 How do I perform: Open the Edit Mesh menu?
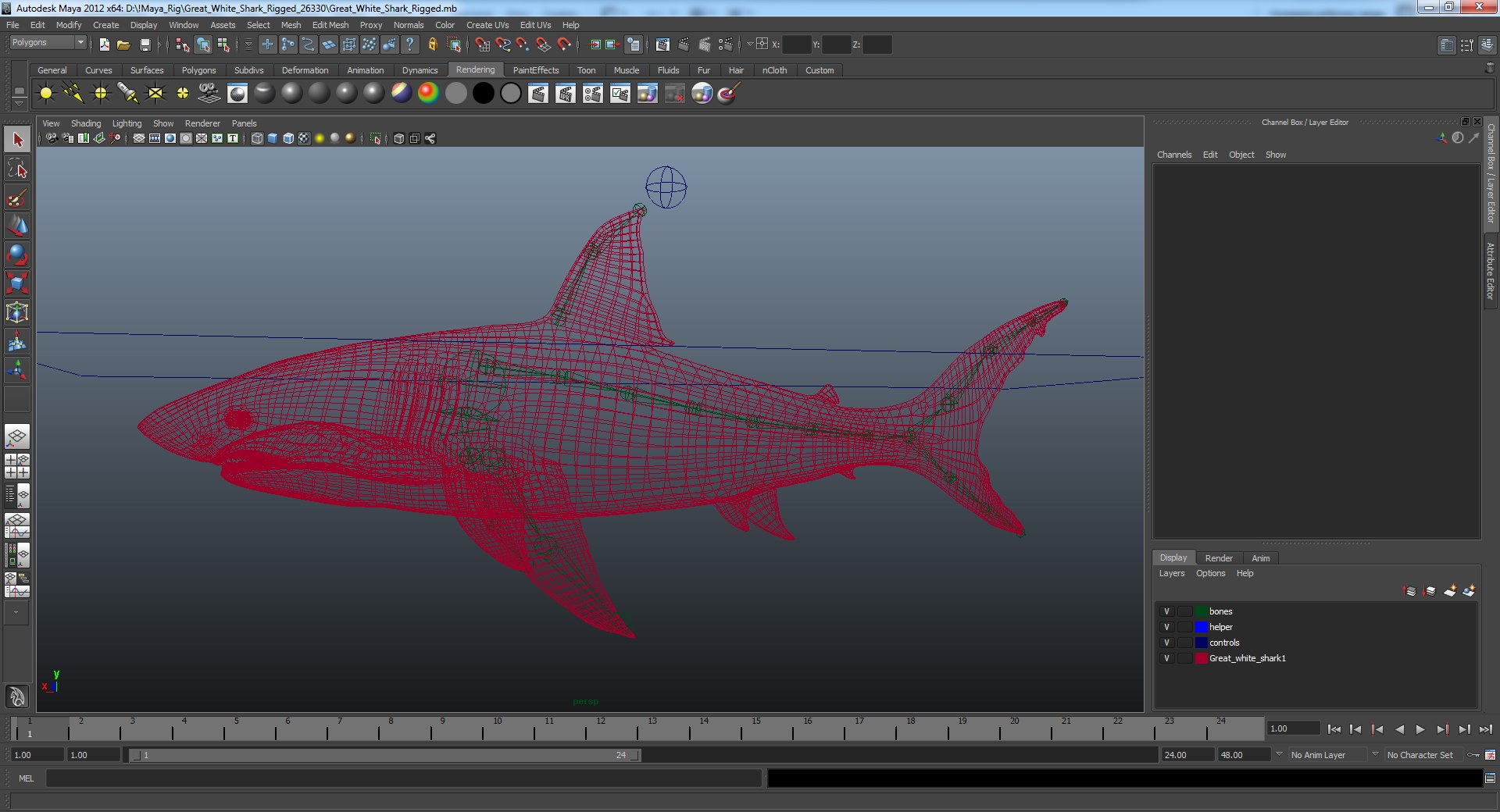pyautogui.click(x=330, y=25)
